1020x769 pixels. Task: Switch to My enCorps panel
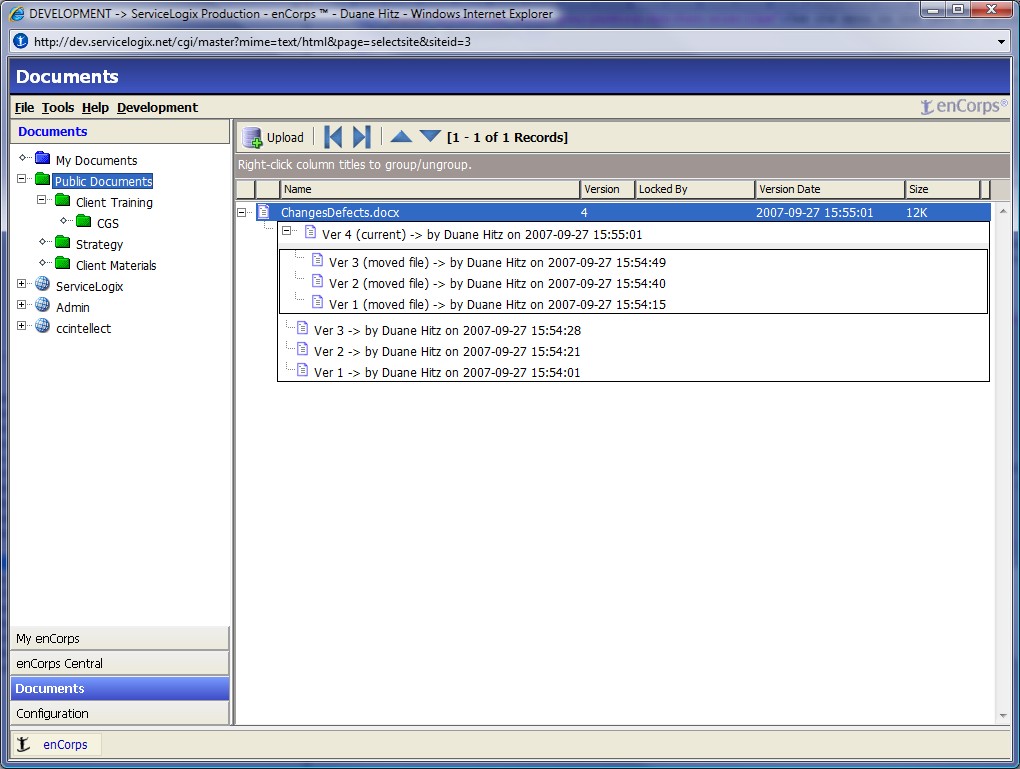pyautogui.click(x=120, y=638)
